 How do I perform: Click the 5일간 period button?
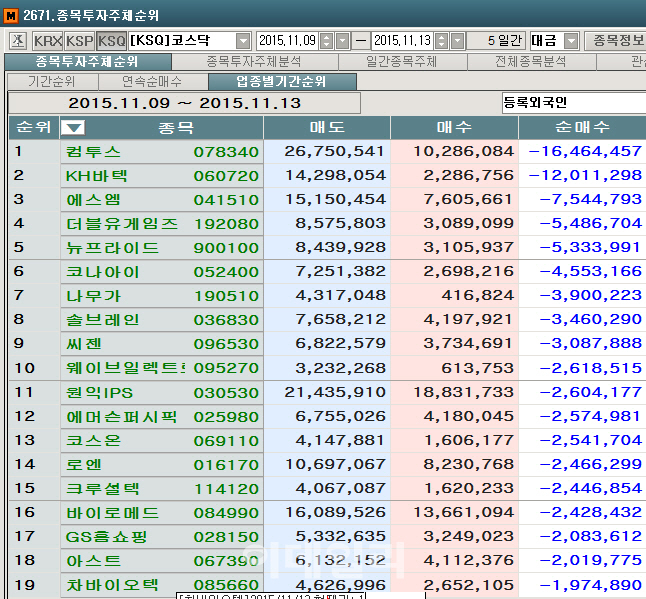[x=497, y=41]
